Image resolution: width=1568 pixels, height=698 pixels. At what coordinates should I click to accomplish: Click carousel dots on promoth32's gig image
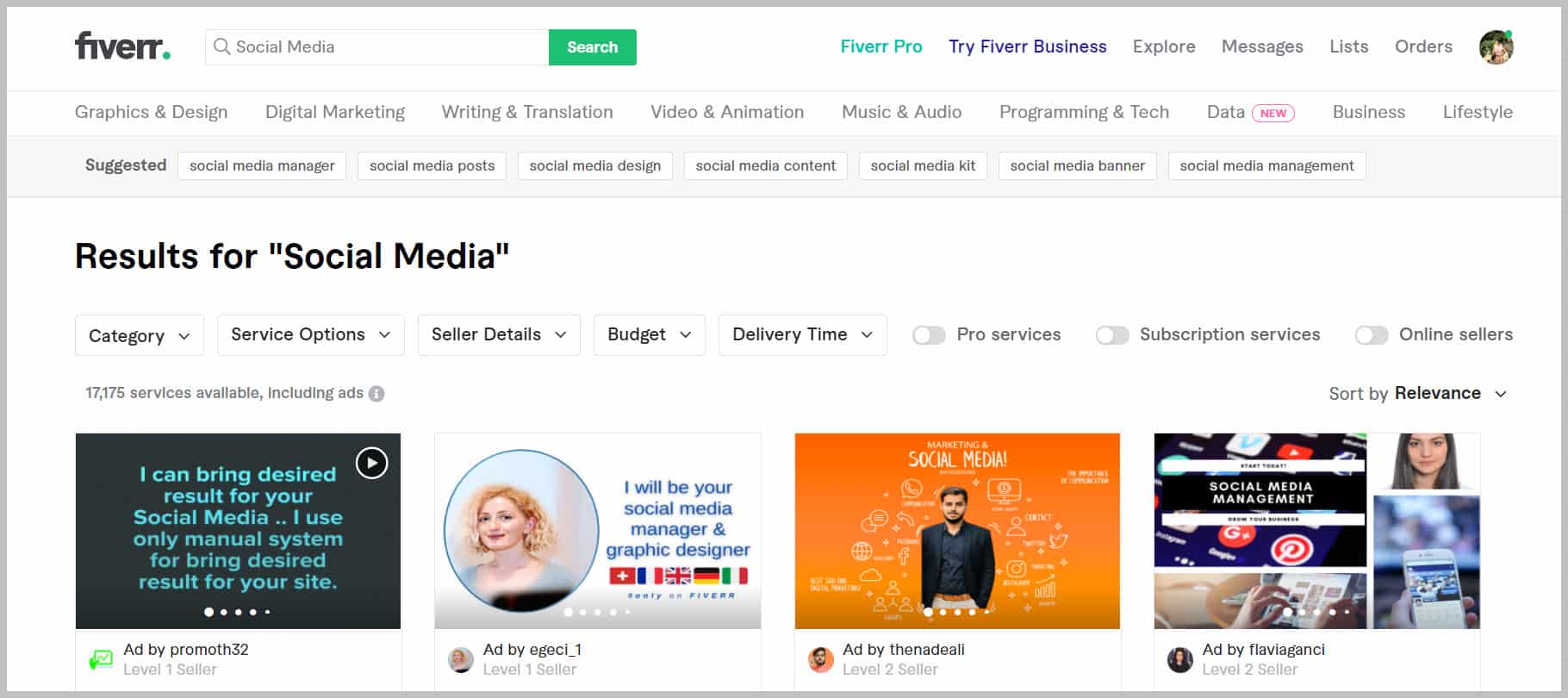pyautogui.click(x=238, y=612)
